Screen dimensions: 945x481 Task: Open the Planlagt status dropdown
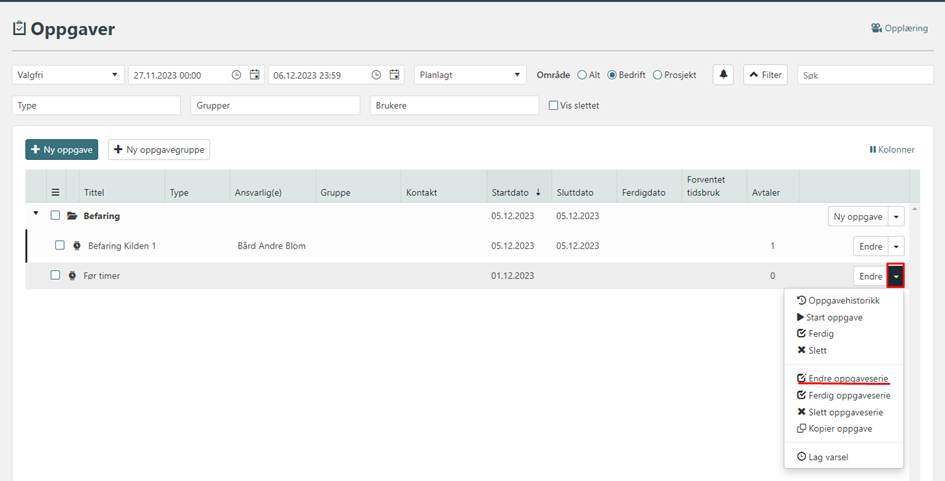tap(470, 75)
